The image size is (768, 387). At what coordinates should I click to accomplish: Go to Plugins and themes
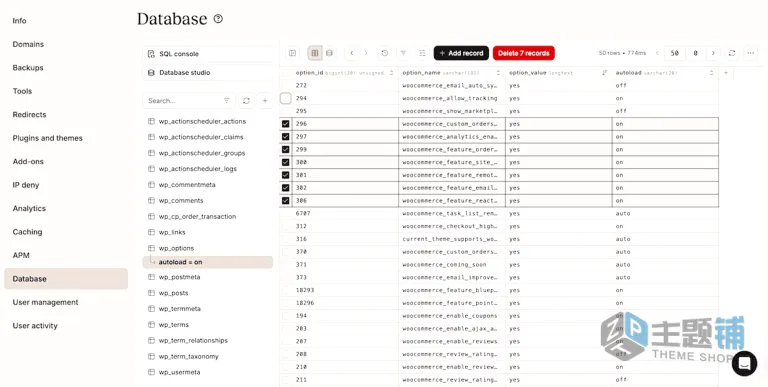[x=48, y=138]
